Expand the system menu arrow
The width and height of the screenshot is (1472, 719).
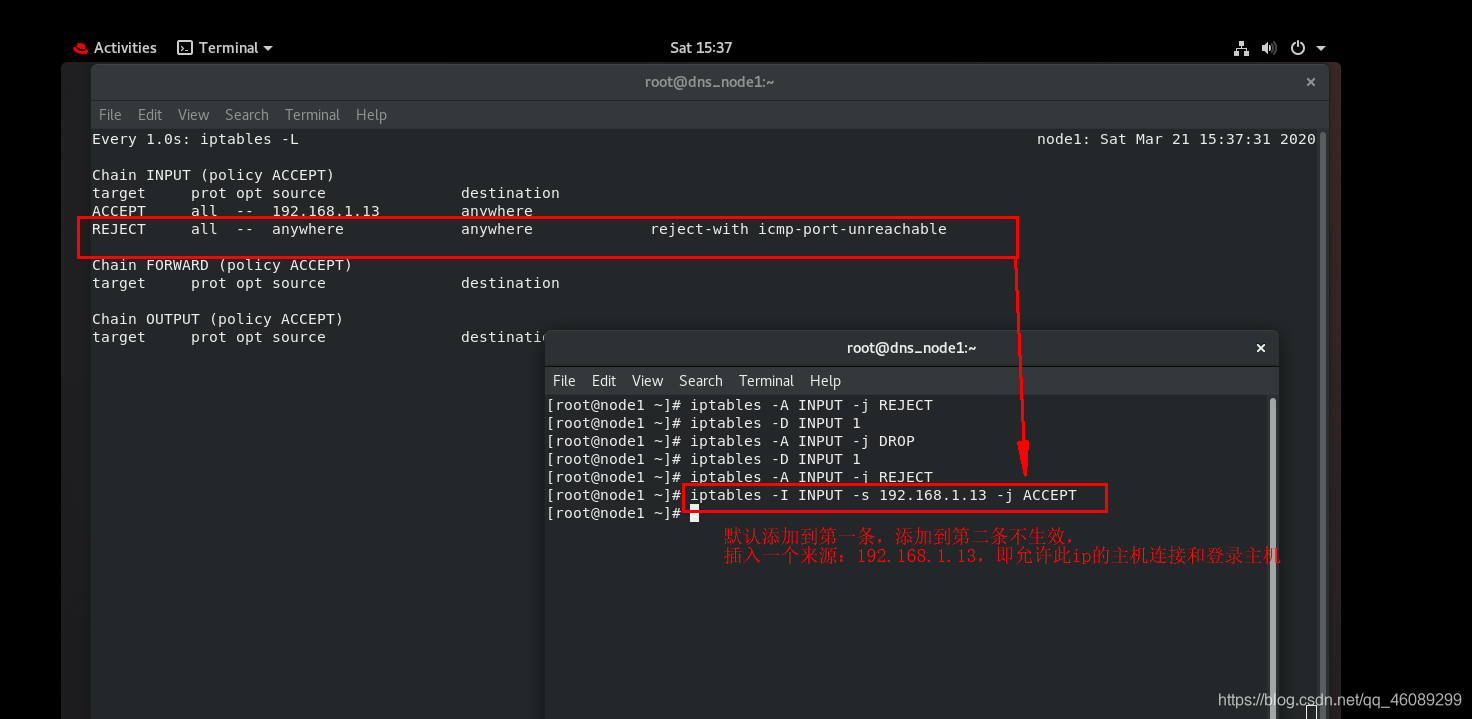click(x=1321, y=48)
